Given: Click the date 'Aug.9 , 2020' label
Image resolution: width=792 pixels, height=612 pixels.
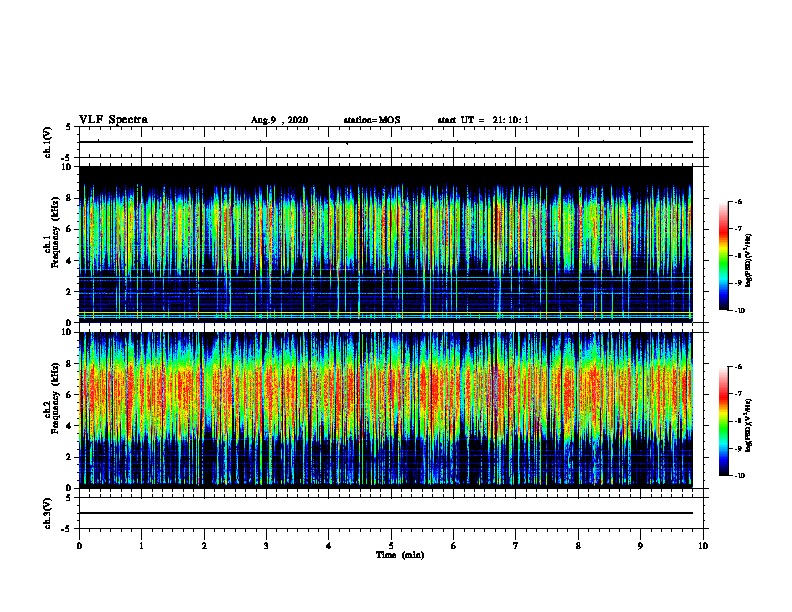Looking at the screenshot, I should pyautogui.click(x=279, y=120).
